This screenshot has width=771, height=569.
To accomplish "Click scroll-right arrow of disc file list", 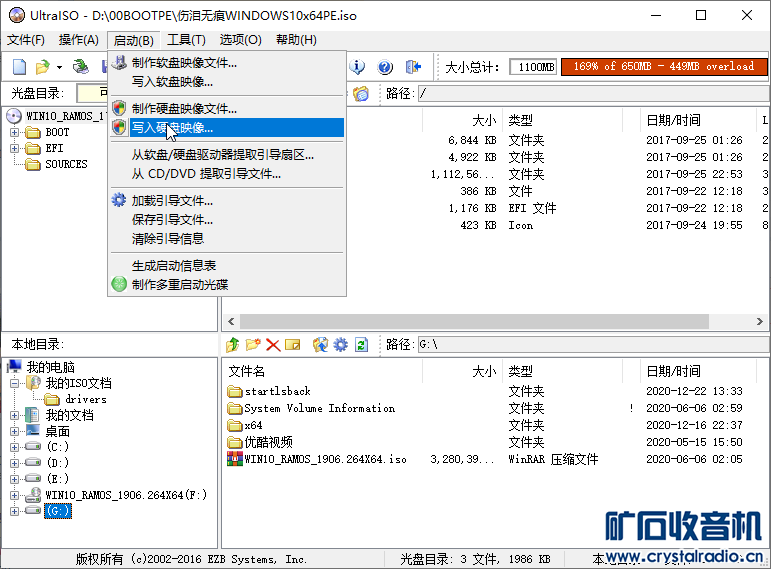I will [760, 322].
